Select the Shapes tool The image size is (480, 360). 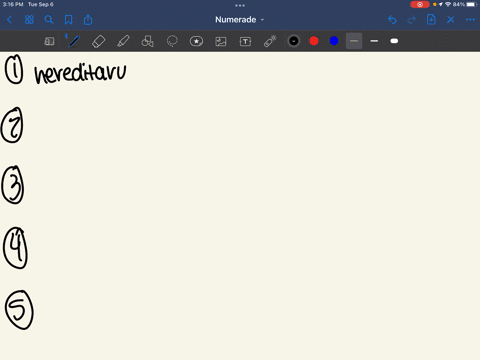pos(147,41)
